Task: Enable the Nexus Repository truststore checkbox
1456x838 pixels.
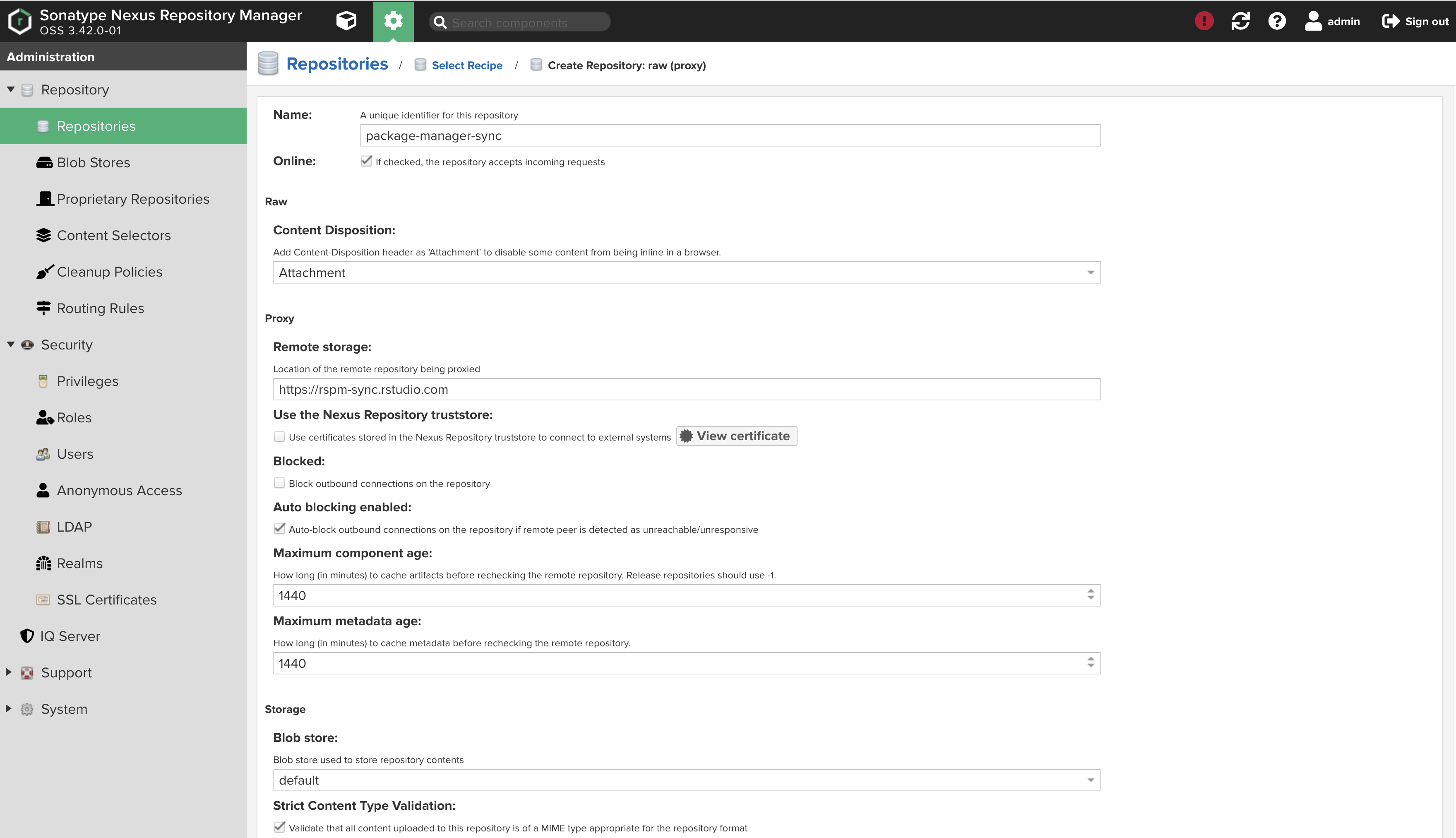Action: tap(280, 437)
